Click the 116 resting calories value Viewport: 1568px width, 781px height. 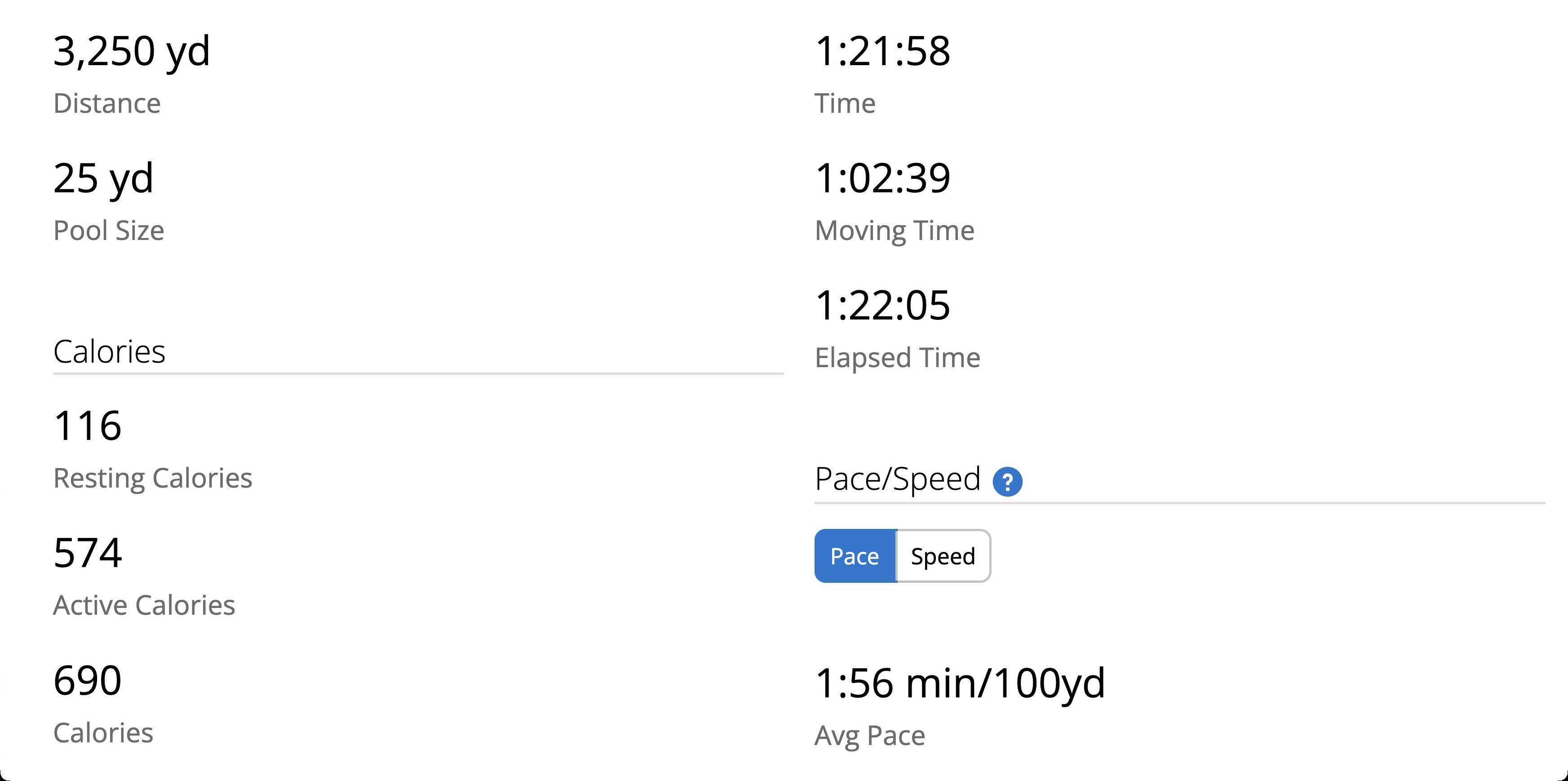coord(88,426)
